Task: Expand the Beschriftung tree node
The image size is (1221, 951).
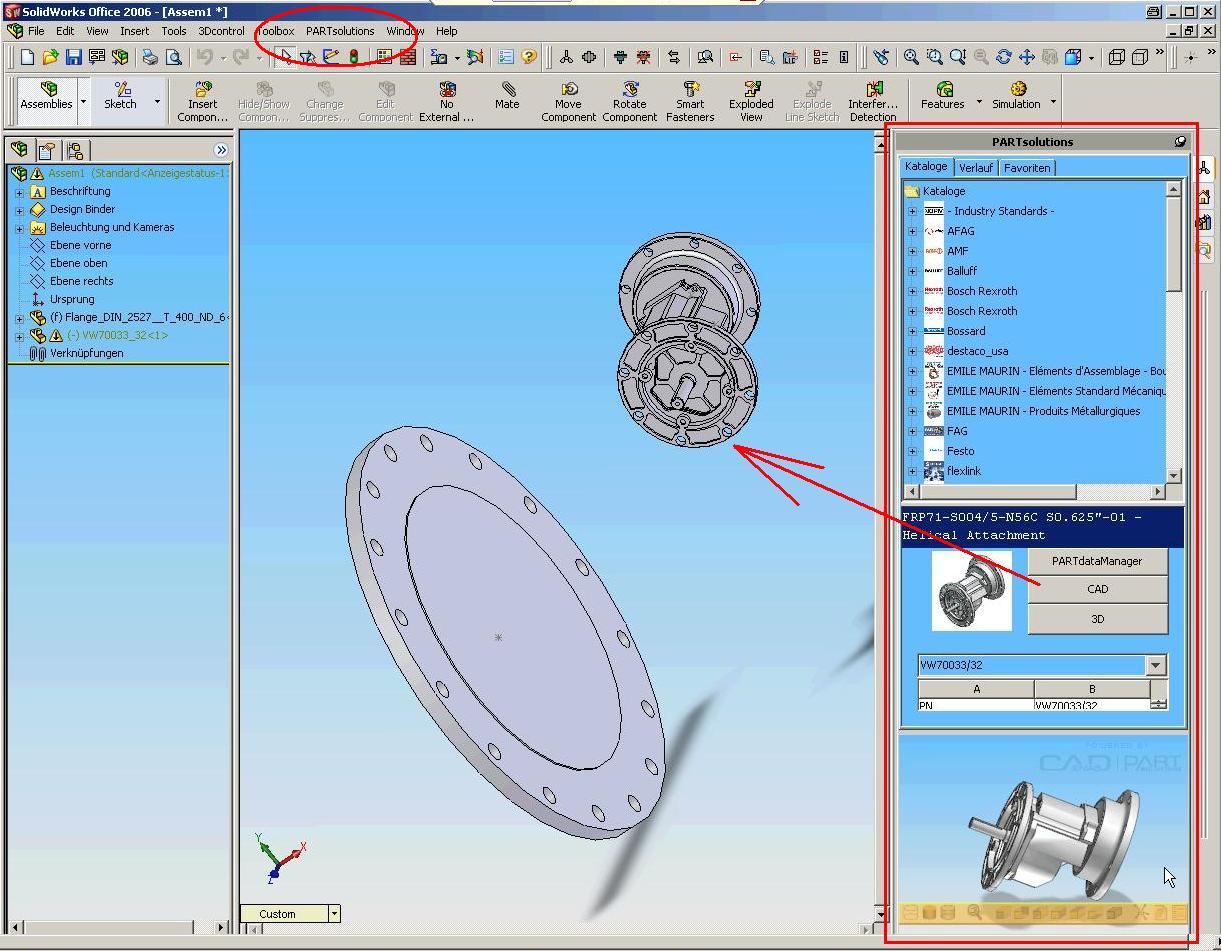Action: tap(19, 192)
